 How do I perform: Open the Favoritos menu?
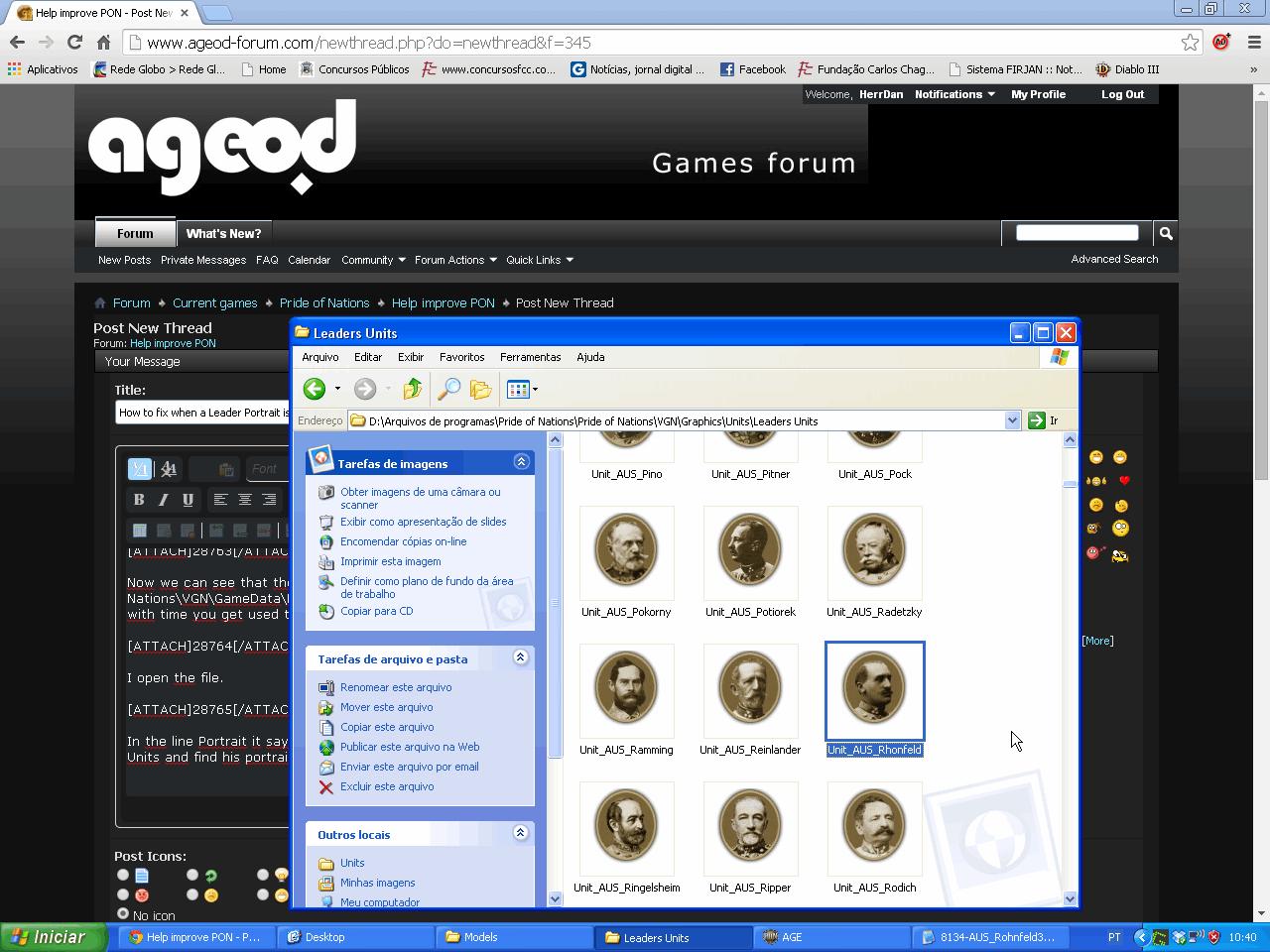(461, 357)
